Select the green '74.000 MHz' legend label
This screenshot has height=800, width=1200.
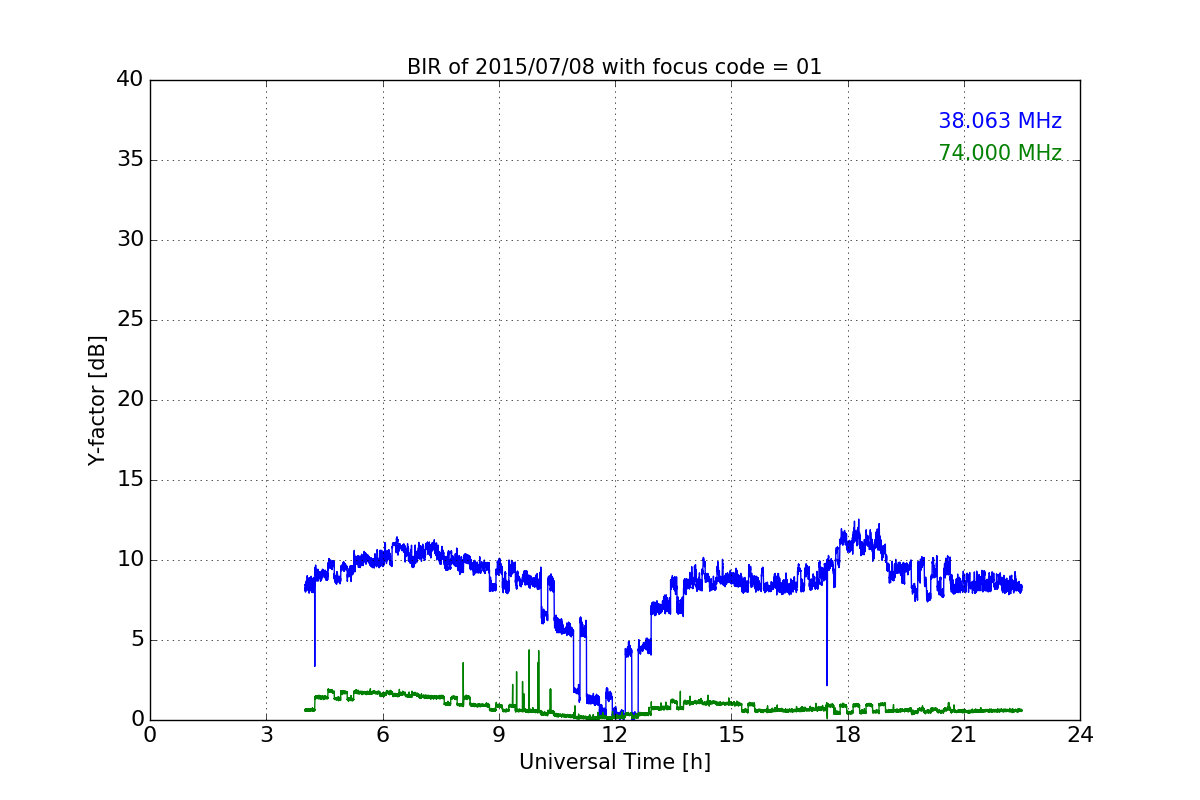click(1000, 153)
